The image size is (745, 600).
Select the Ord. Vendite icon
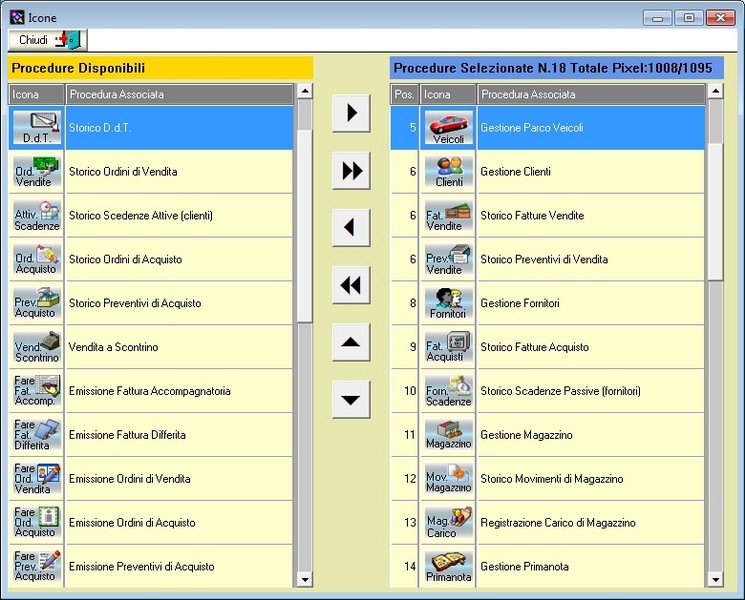point(37,171)
